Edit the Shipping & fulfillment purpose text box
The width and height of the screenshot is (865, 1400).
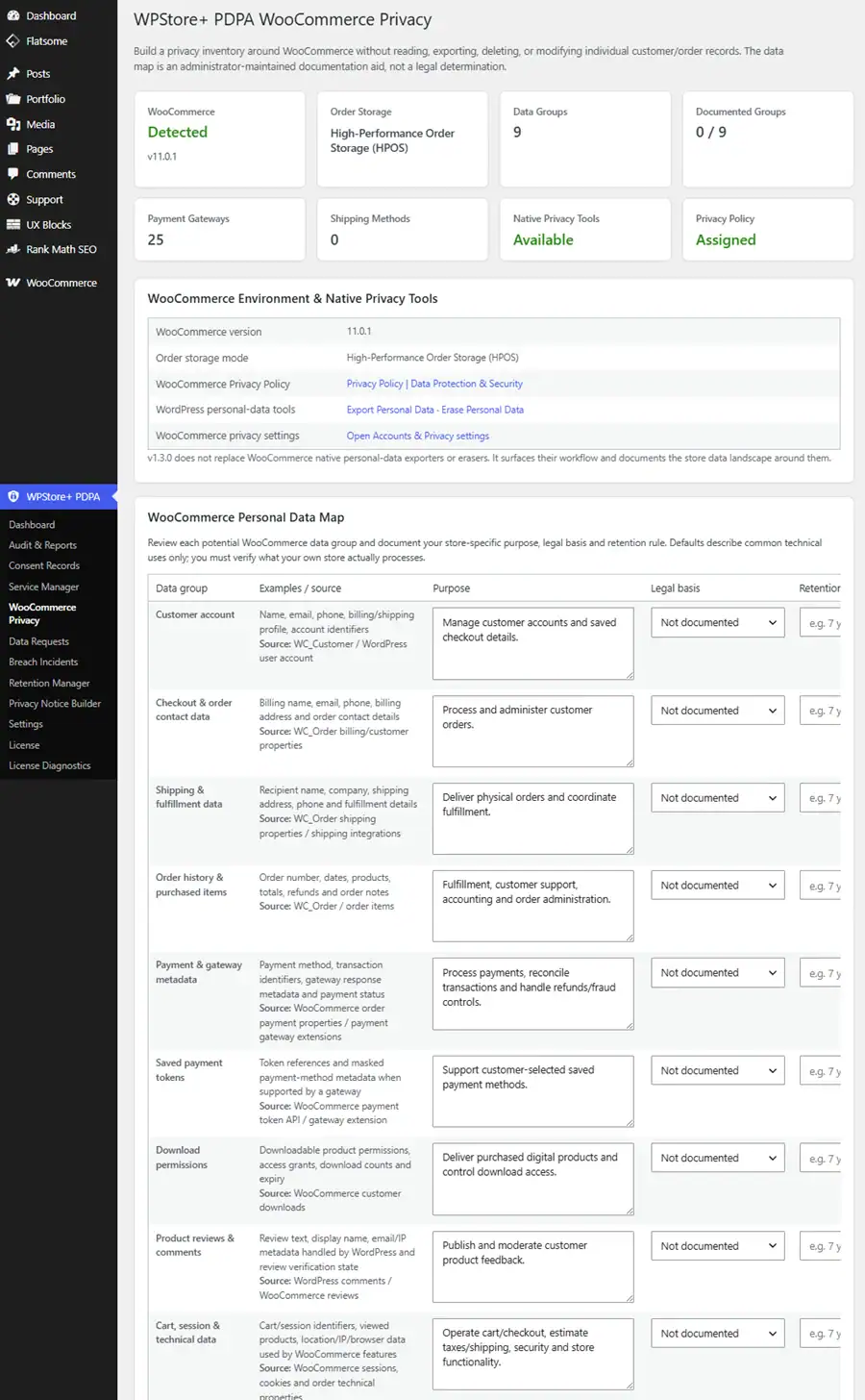(533, 818)
